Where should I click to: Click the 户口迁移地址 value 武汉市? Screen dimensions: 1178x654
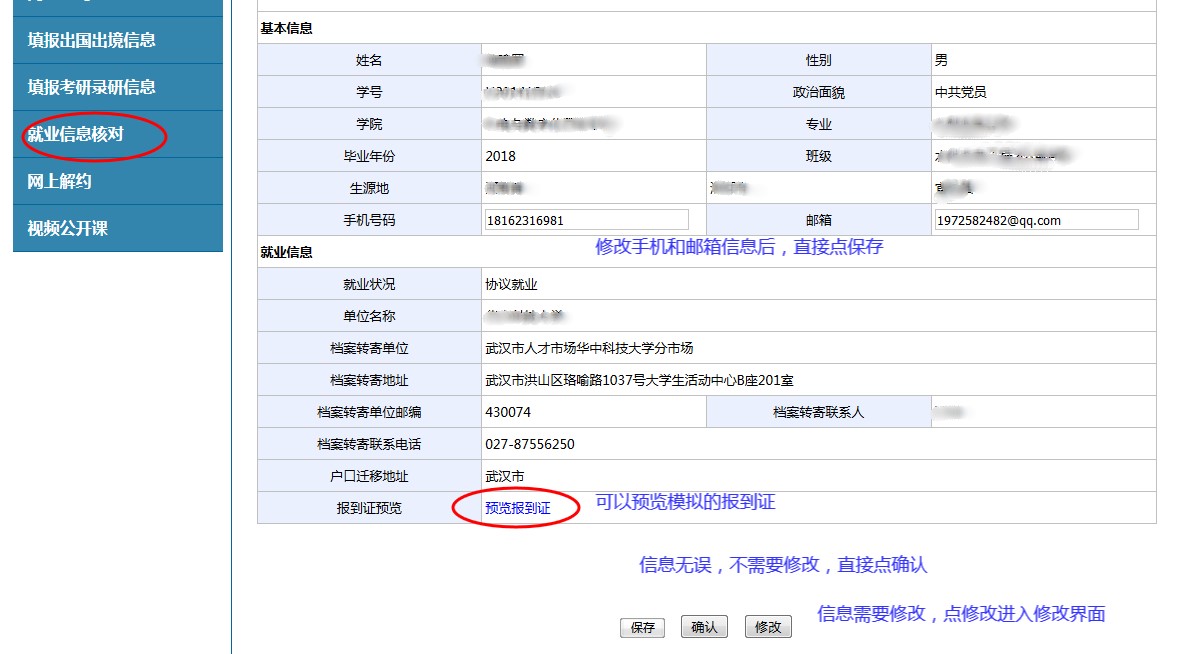point(504,476)
